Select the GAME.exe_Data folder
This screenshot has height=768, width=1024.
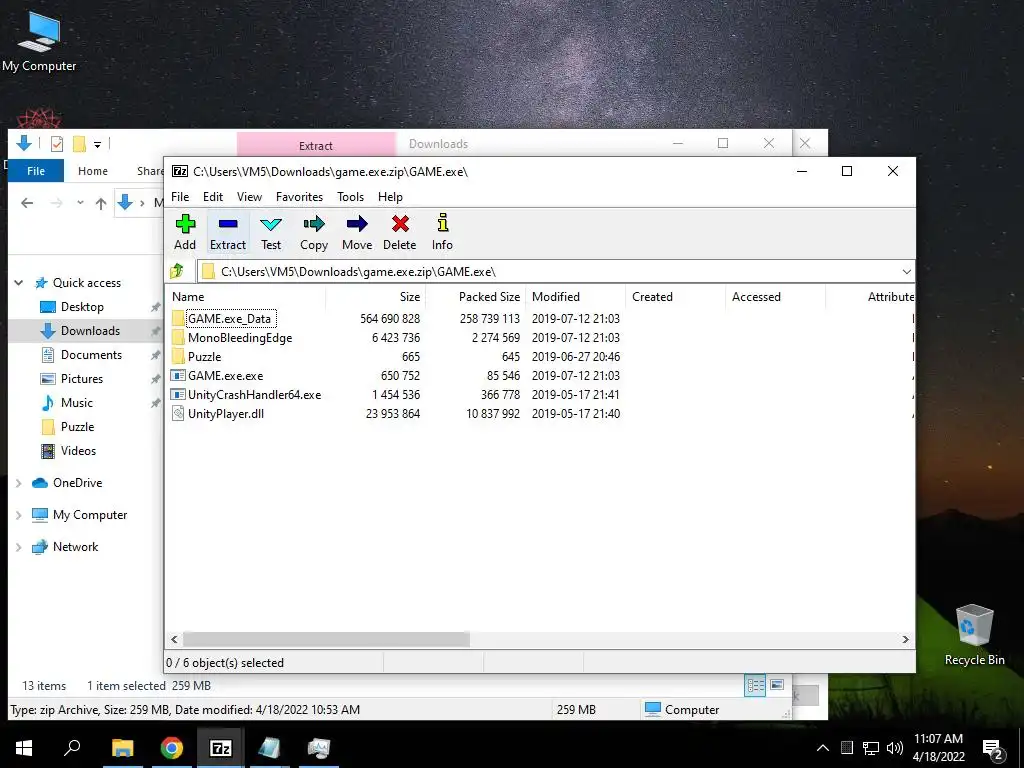tap(231, 319)
